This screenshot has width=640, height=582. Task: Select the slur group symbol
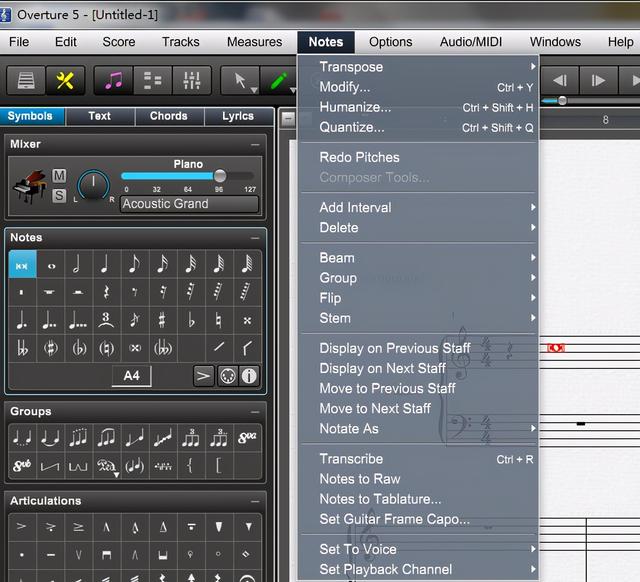click(107, 438)
